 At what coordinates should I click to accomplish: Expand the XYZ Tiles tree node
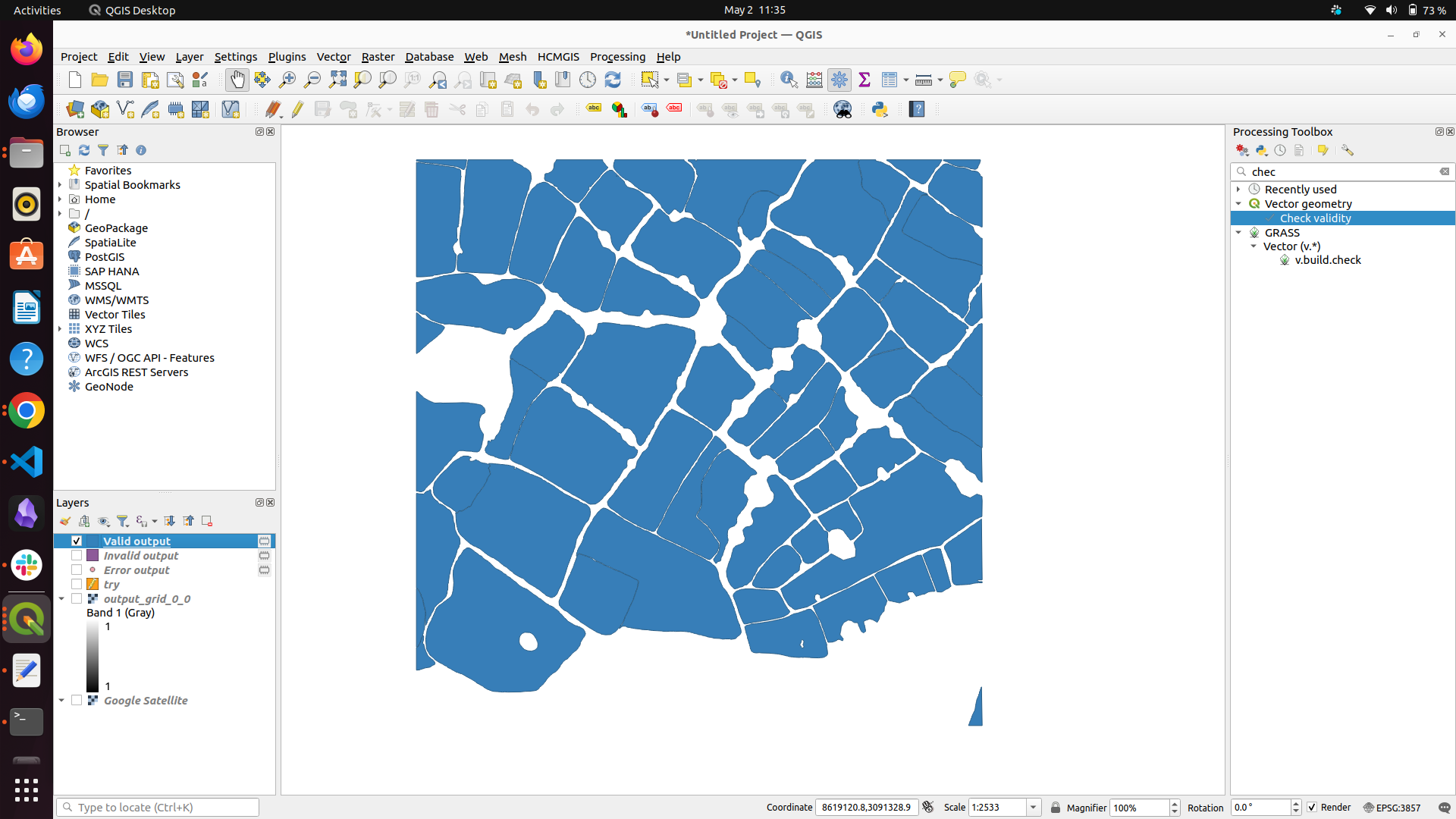click(60, 329)
